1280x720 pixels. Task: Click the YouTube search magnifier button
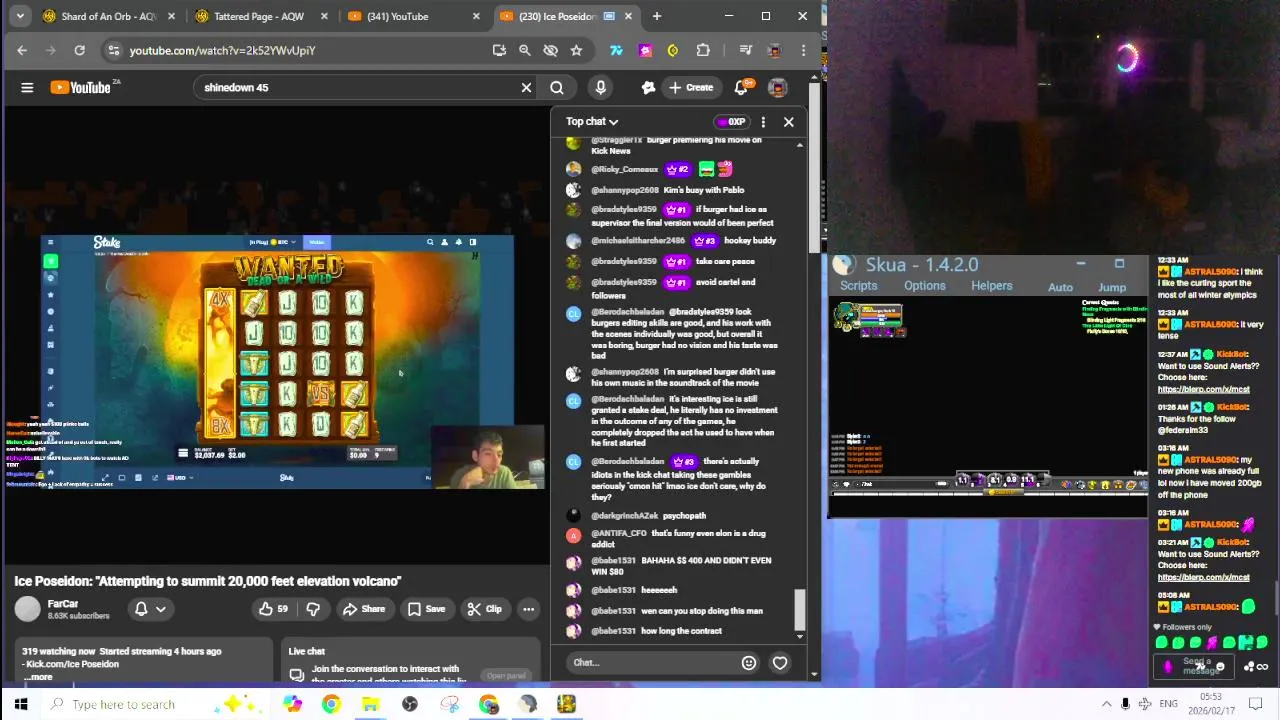click(x=557, y=87)
